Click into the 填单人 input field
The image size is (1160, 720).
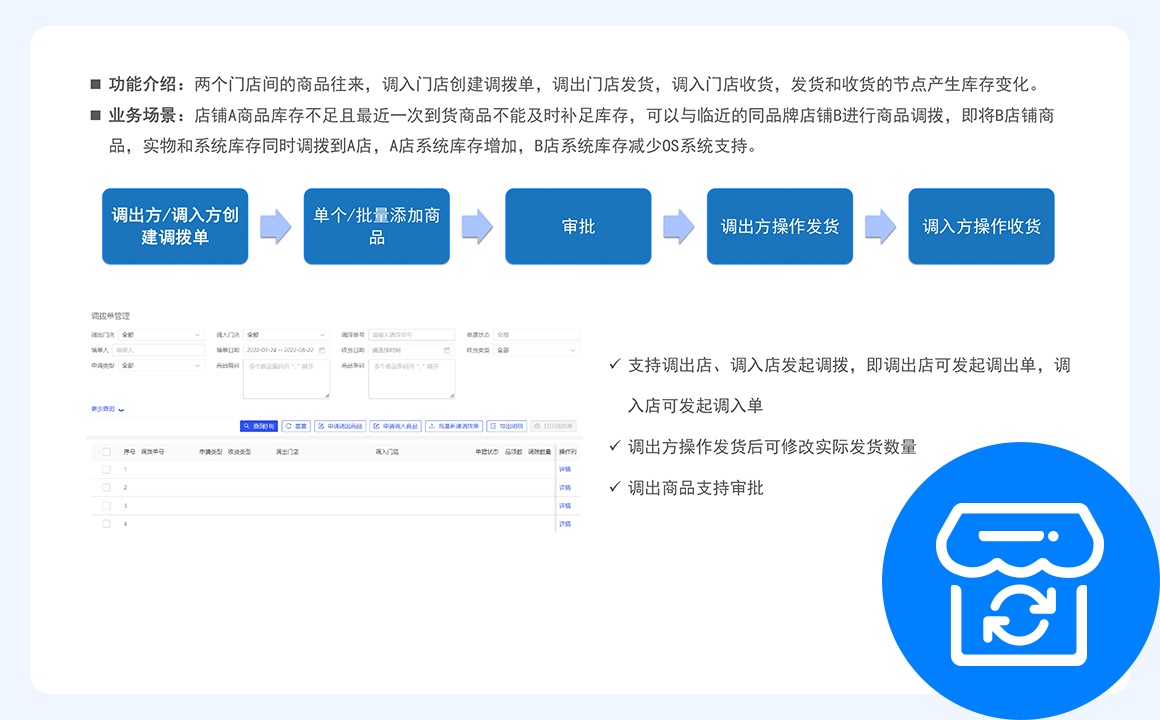point(158,350)
